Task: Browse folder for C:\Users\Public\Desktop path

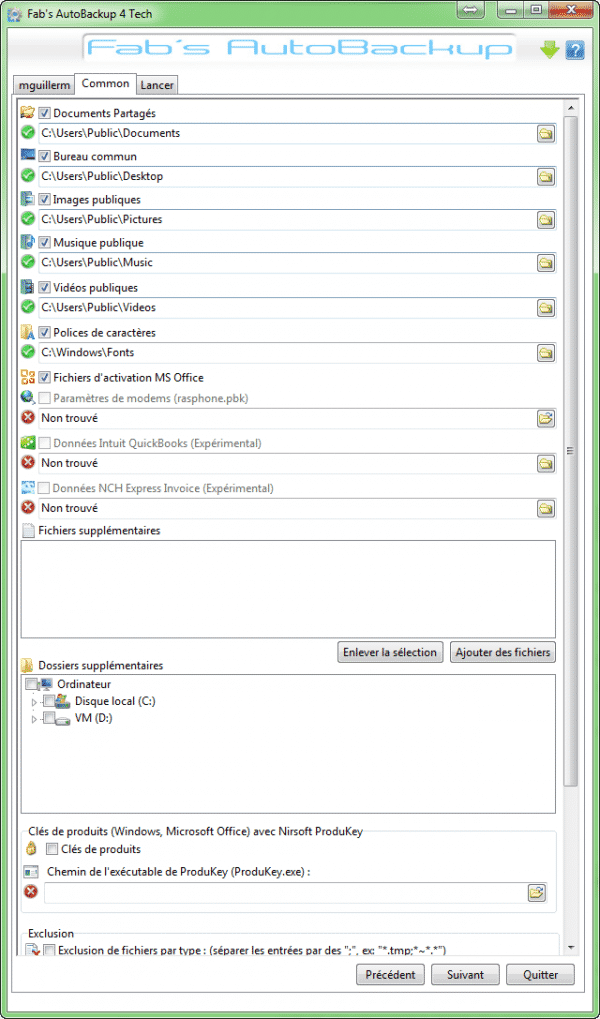Action: pos(545,177)
